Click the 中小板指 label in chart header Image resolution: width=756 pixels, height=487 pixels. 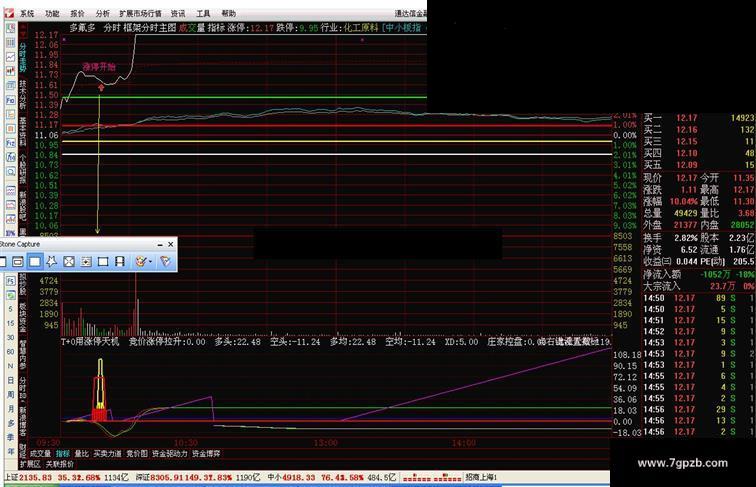tap(404, 28)
